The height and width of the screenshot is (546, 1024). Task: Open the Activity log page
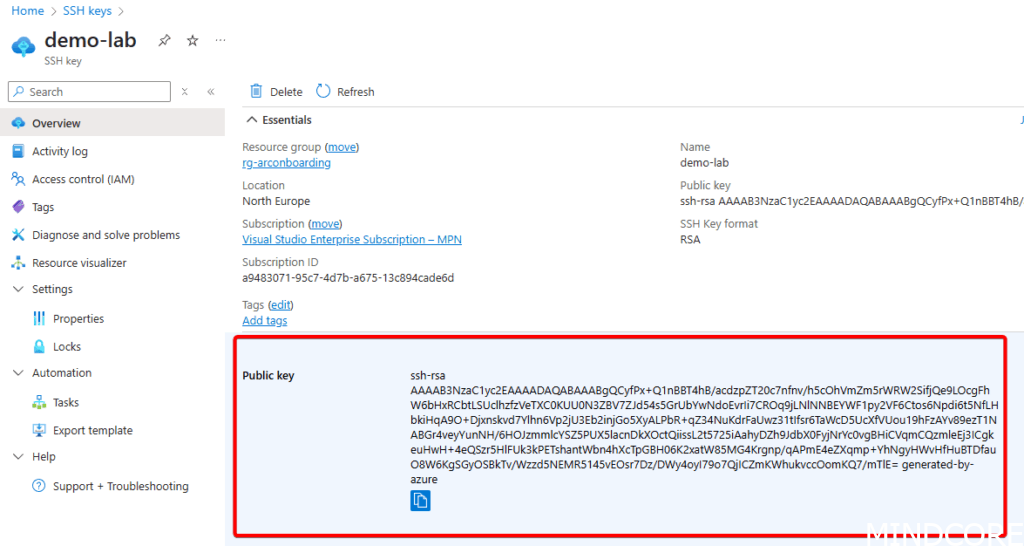pos(60,151)
